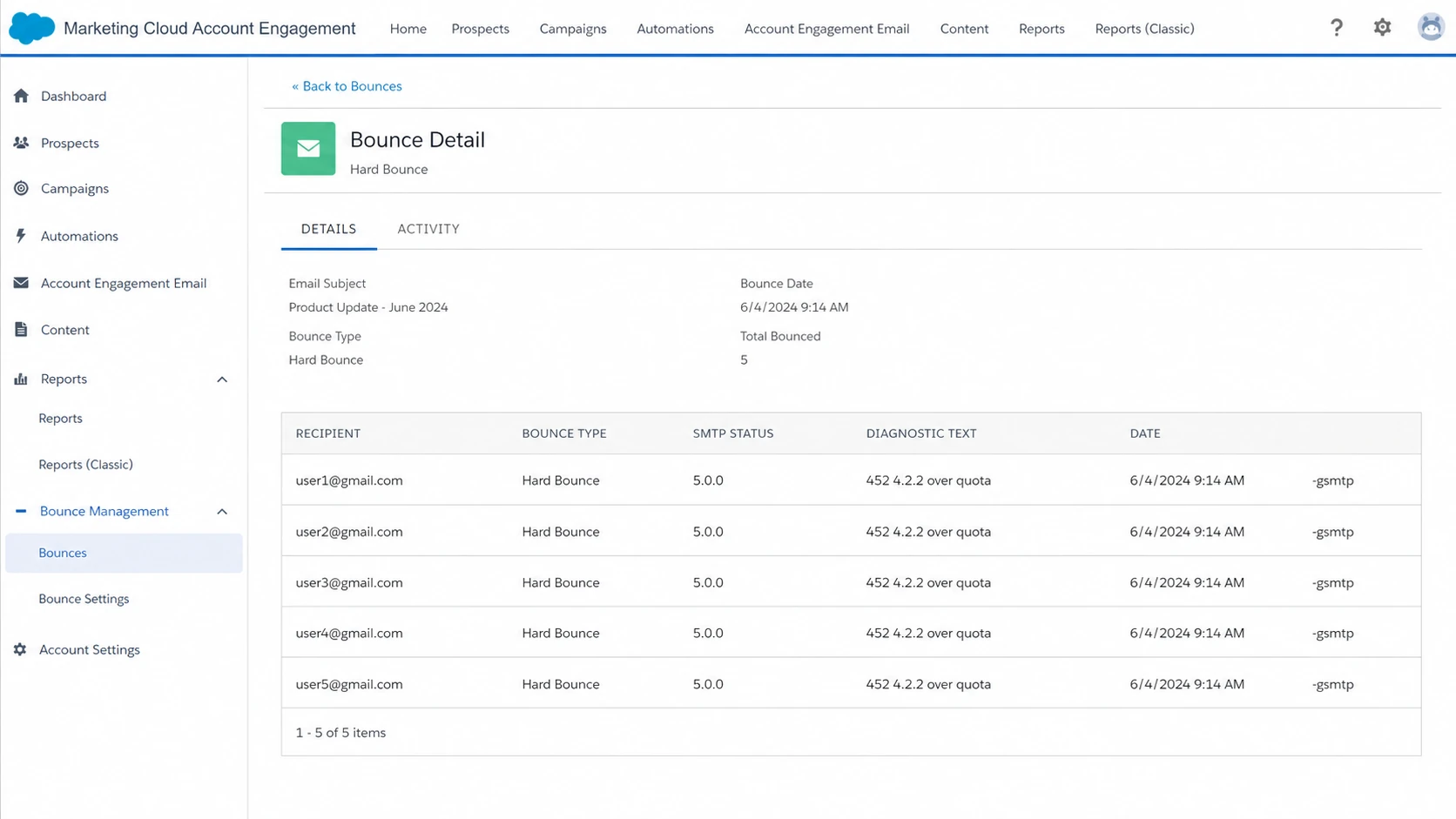Open the Reports sub-item in sidebar

60,419
